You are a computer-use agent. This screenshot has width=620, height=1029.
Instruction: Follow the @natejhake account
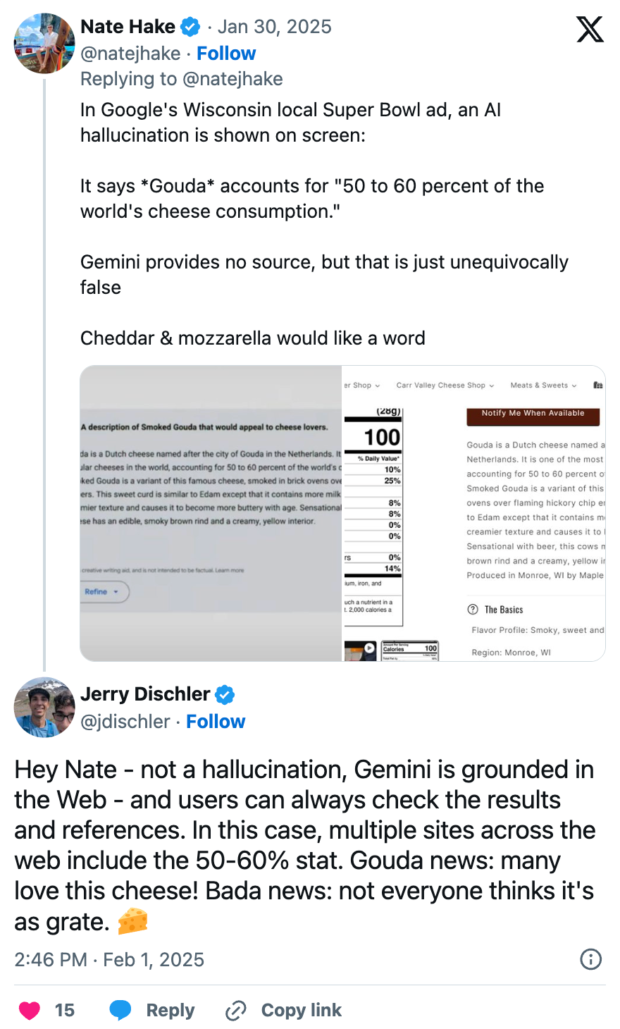(226, 53)
